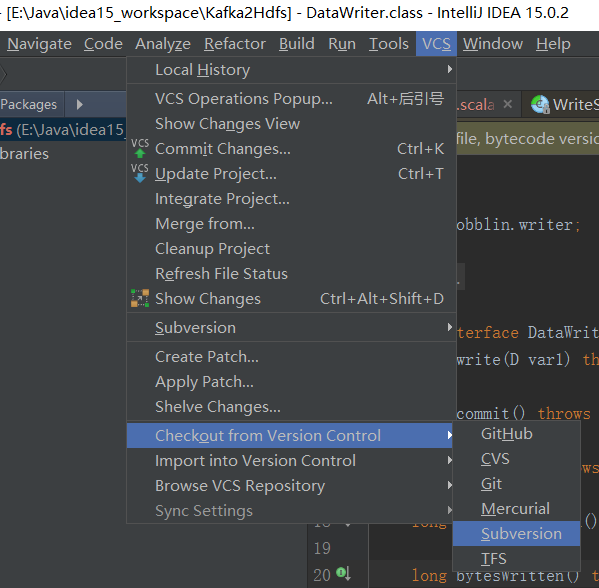The height and width of the screenshot is (588, 599).
Task: Expand Import into Version Control submenu
Action: [x=291, y=461]
